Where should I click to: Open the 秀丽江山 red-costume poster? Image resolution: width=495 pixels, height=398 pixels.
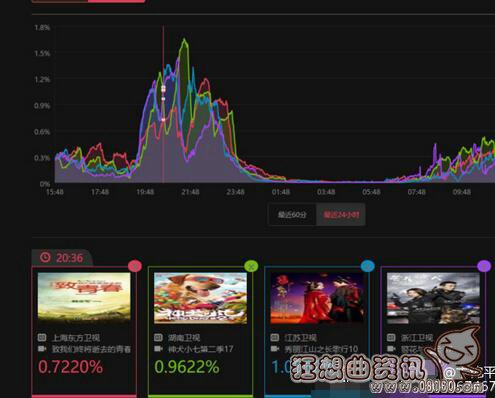pos(317,298)
